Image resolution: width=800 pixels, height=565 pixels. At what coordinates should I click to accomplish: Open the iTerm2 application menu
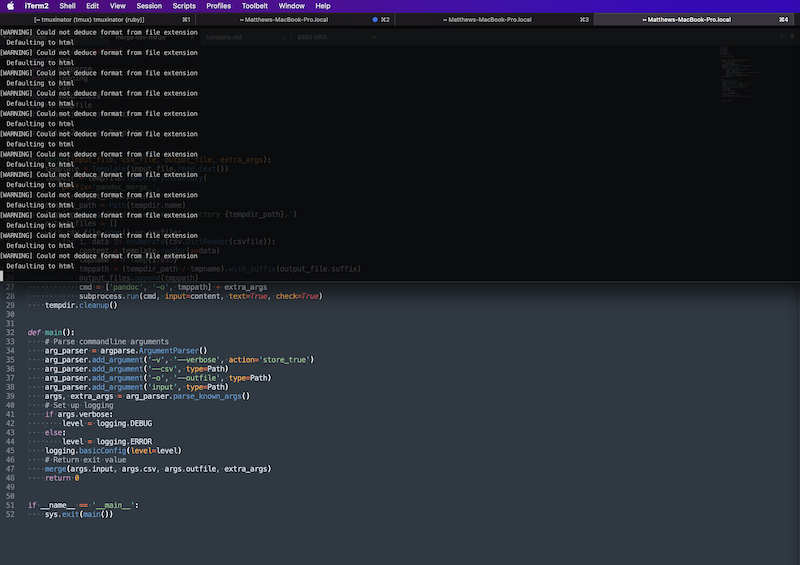click(x=37, y=6)
